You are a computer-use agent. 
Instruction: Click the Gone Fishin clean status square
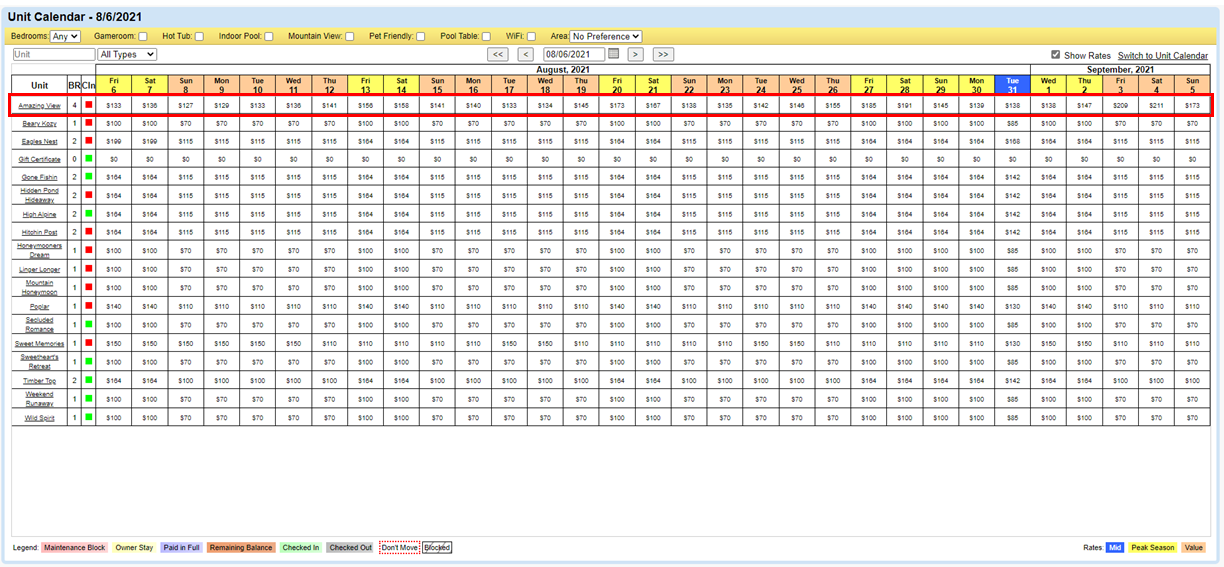click(89, 177)
